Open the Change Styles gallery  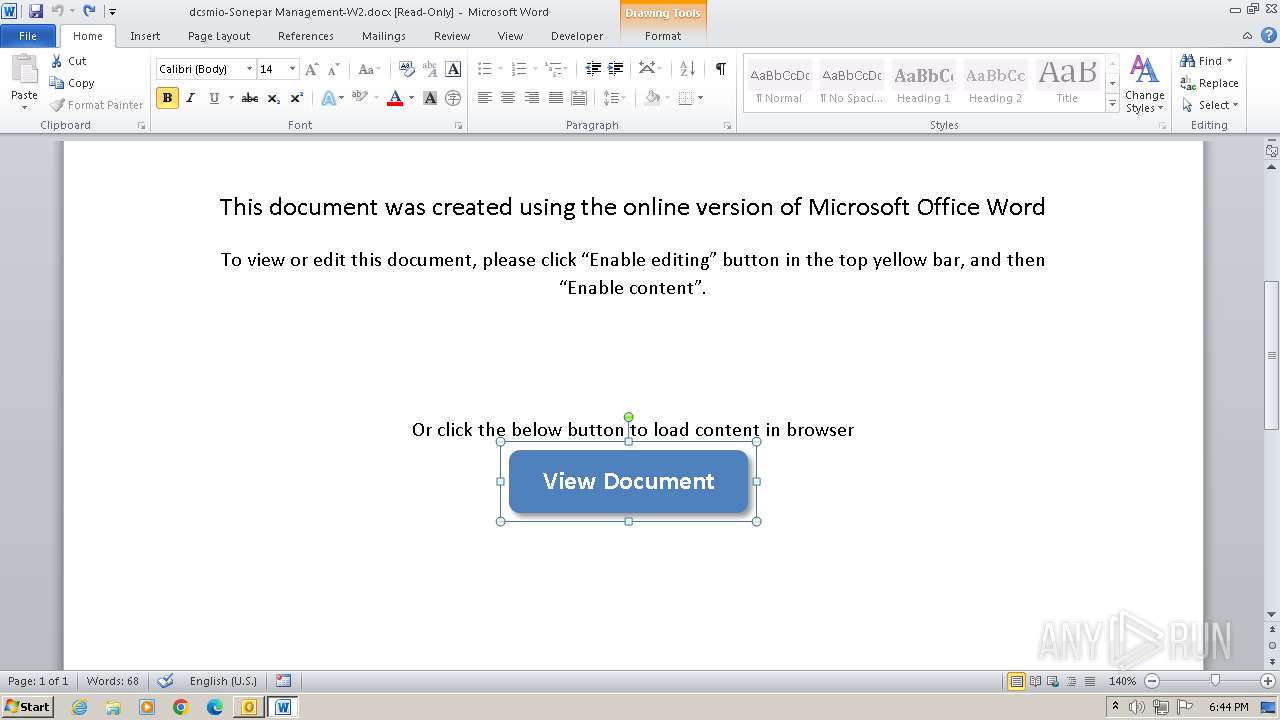pos(1144,84)
